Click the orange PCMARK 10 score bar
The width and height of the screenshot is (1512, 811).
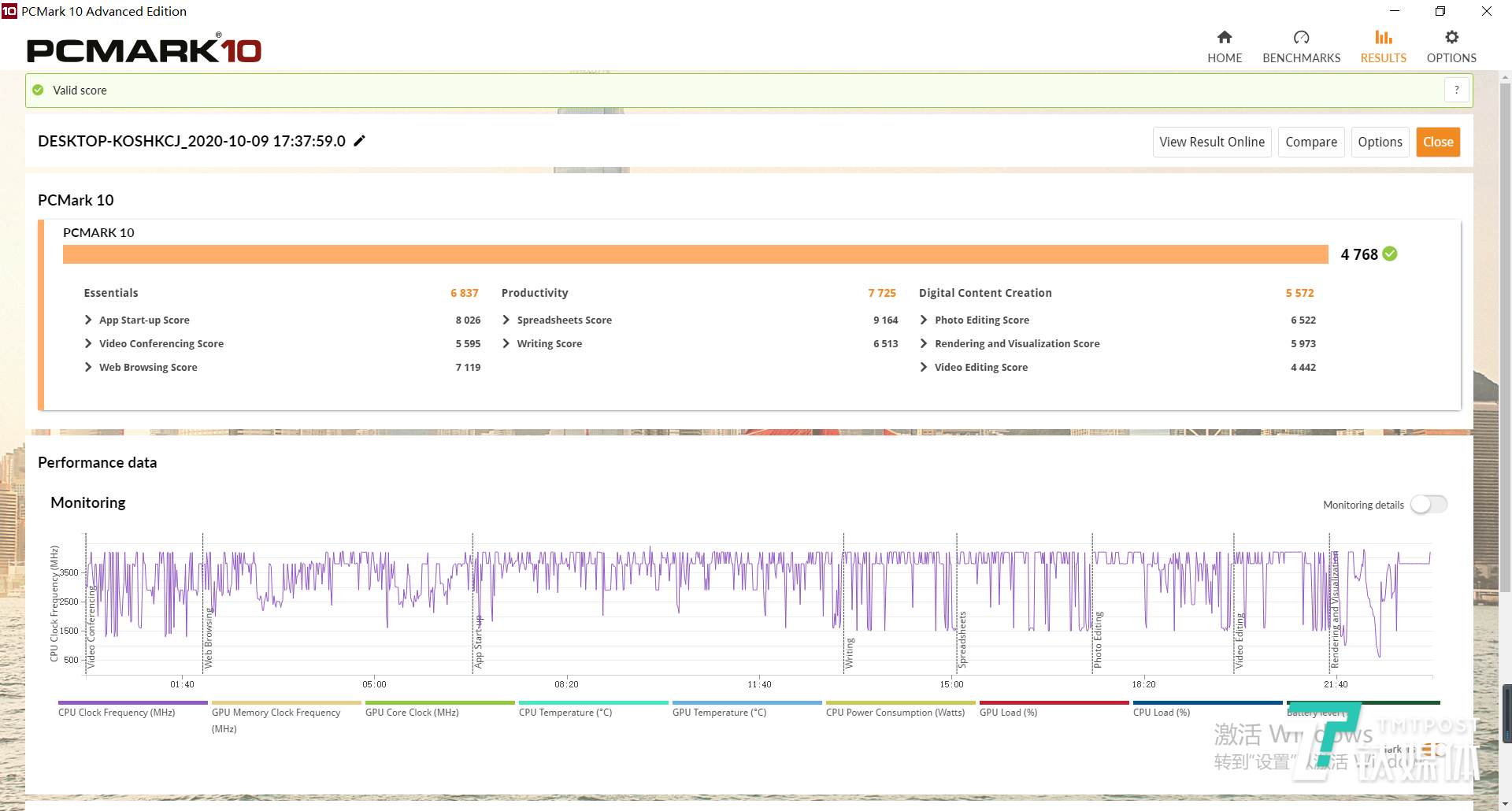(695, 254)
